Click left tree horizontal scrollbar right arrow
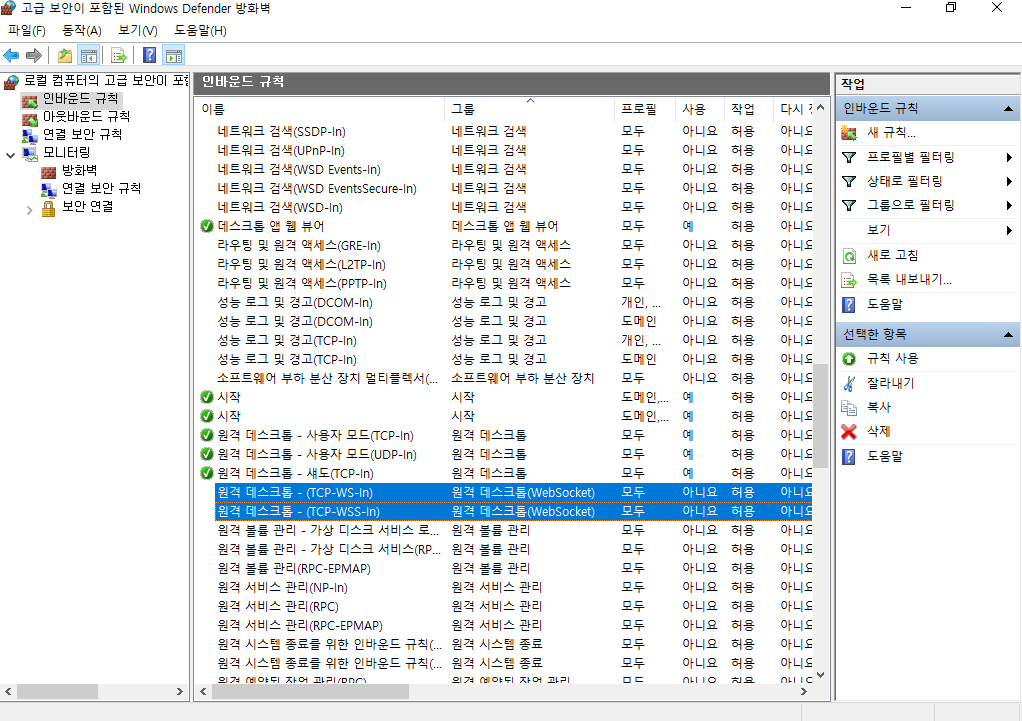 pos(180,692)
